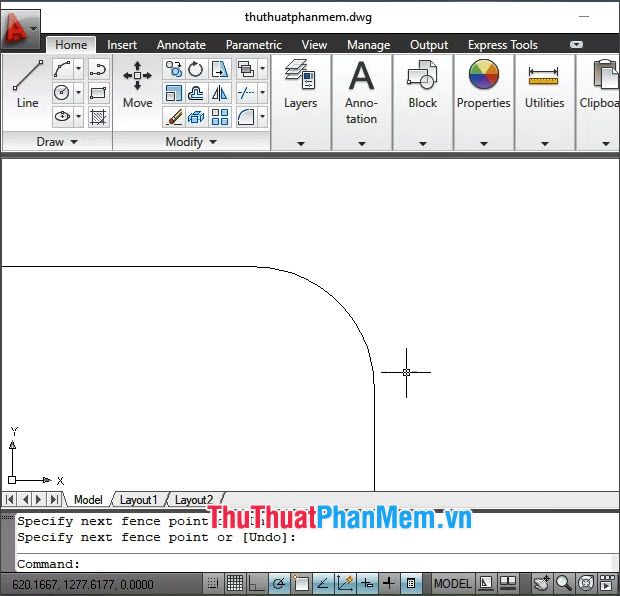
Task: Click the Pan hand icon in status bar
Action: click(541, 583)
